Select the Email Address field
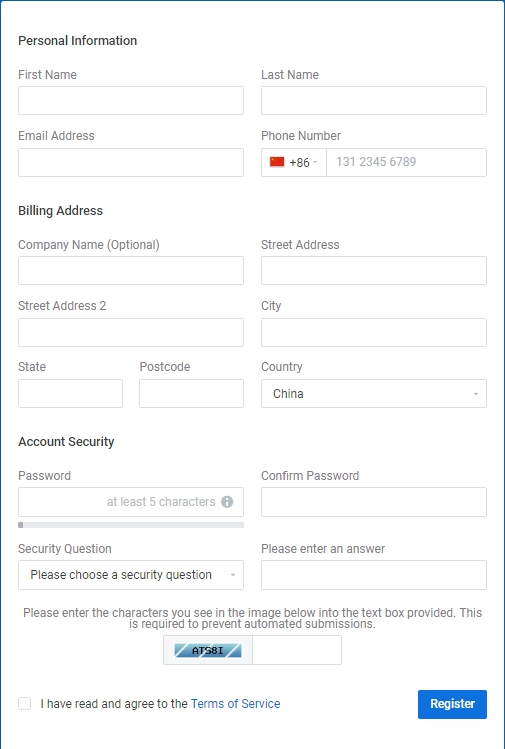This screenshot has width=505, height=749. pos(131,162)
